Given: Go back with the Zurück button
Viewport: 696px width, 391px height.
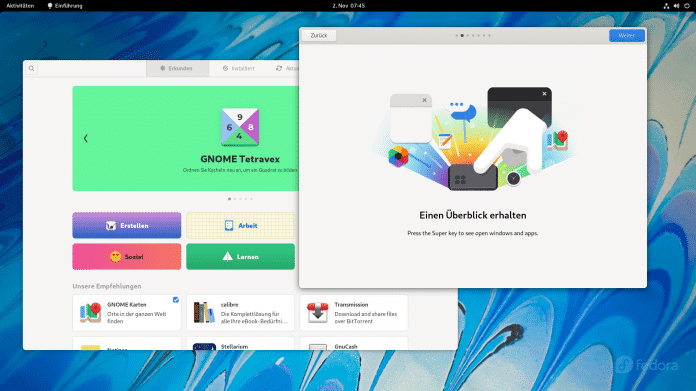Looking at the screenshot, I should tap(319, 36).
